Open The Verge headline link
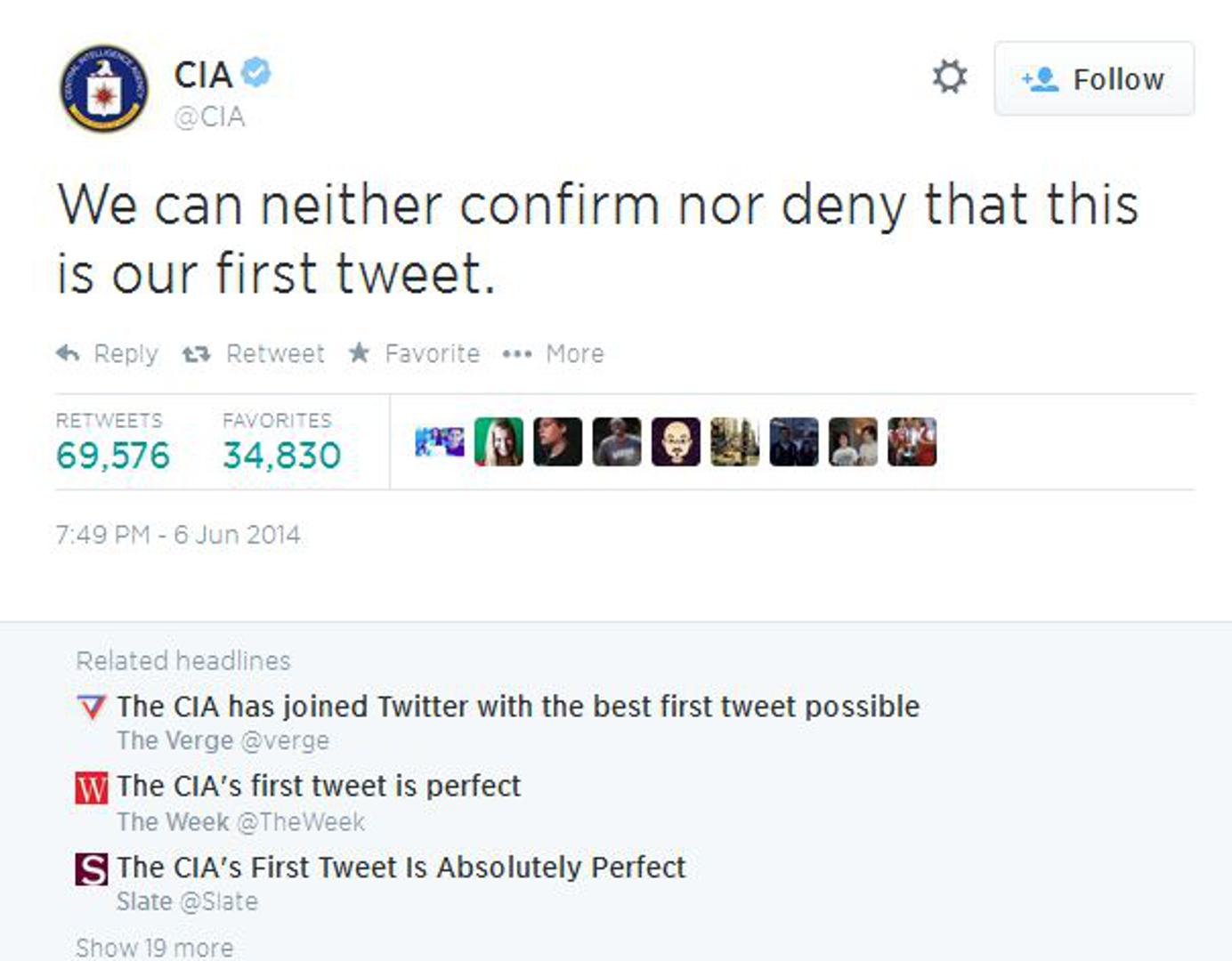 517,707
